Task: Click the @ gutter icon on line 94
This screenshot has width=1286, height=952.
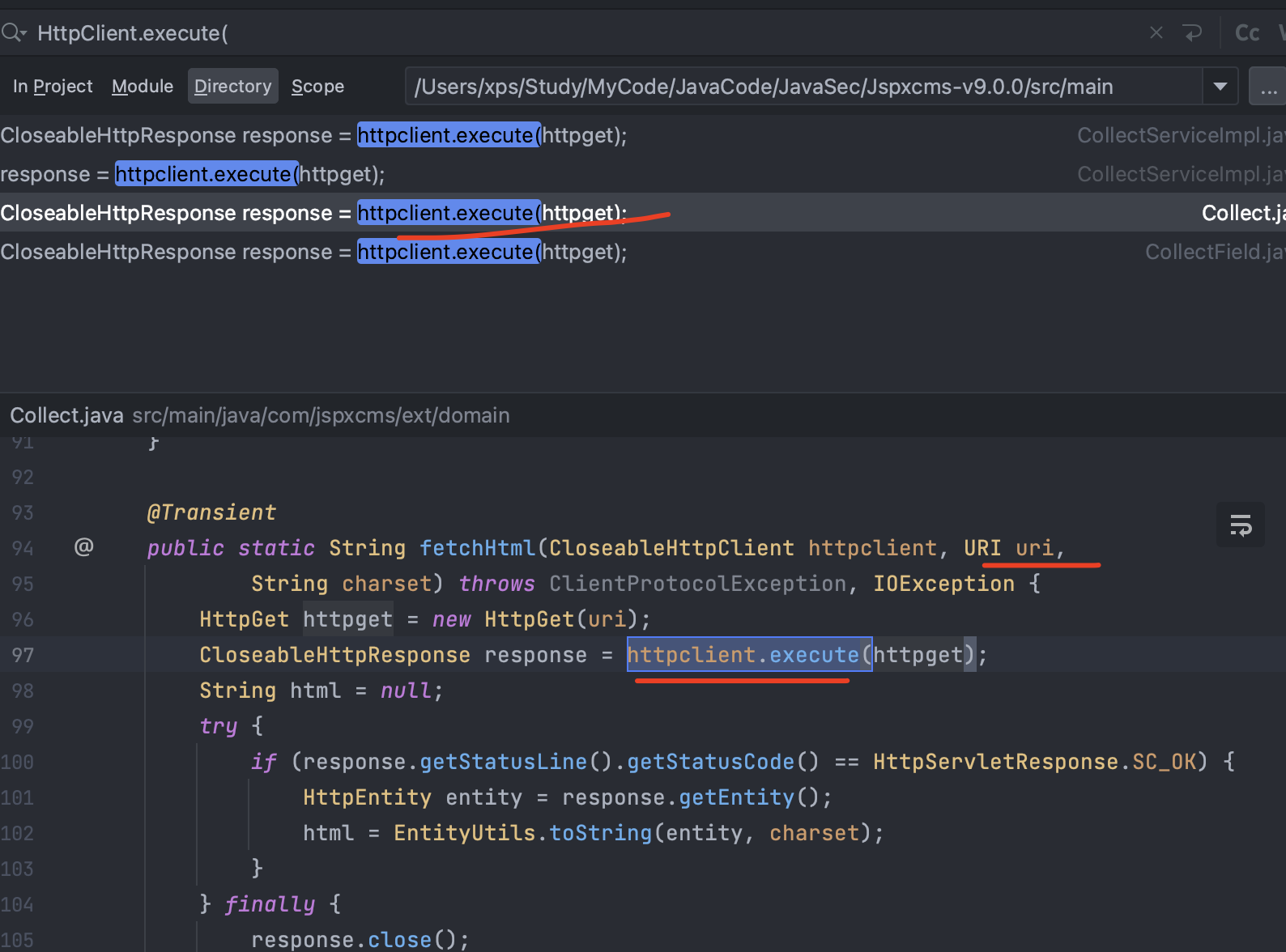Action: pyautogui.click(x=83, y=547)
